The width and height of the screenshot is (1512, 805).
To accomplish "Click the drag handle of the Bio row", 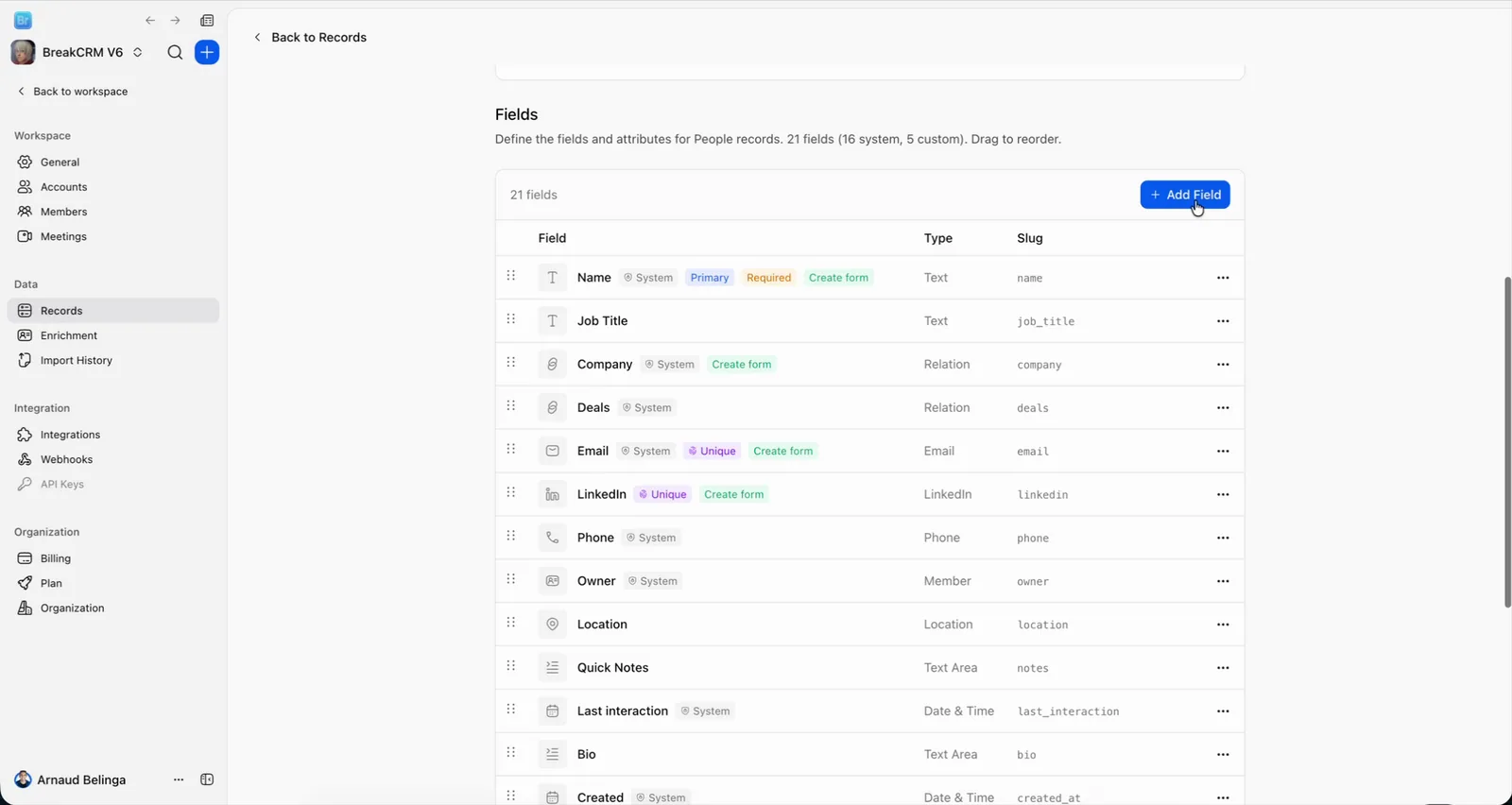I will click(x=511, y=752).
